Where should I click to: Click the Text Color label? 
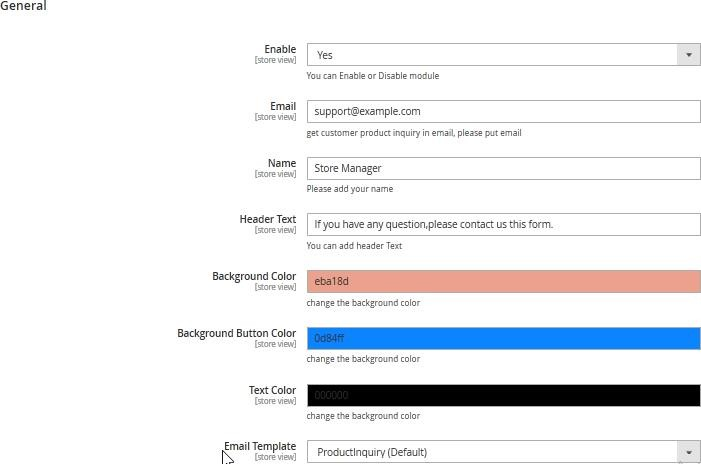(x=272, y=390)
